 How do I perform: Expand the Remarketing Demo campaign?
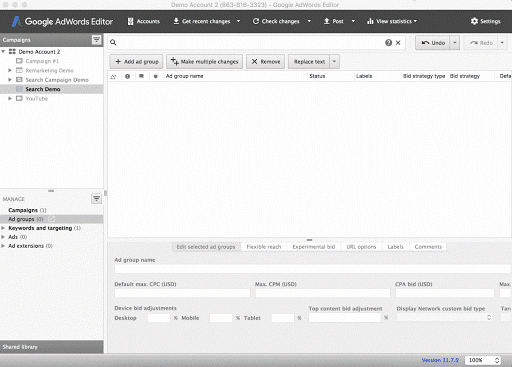coord(10,70)
